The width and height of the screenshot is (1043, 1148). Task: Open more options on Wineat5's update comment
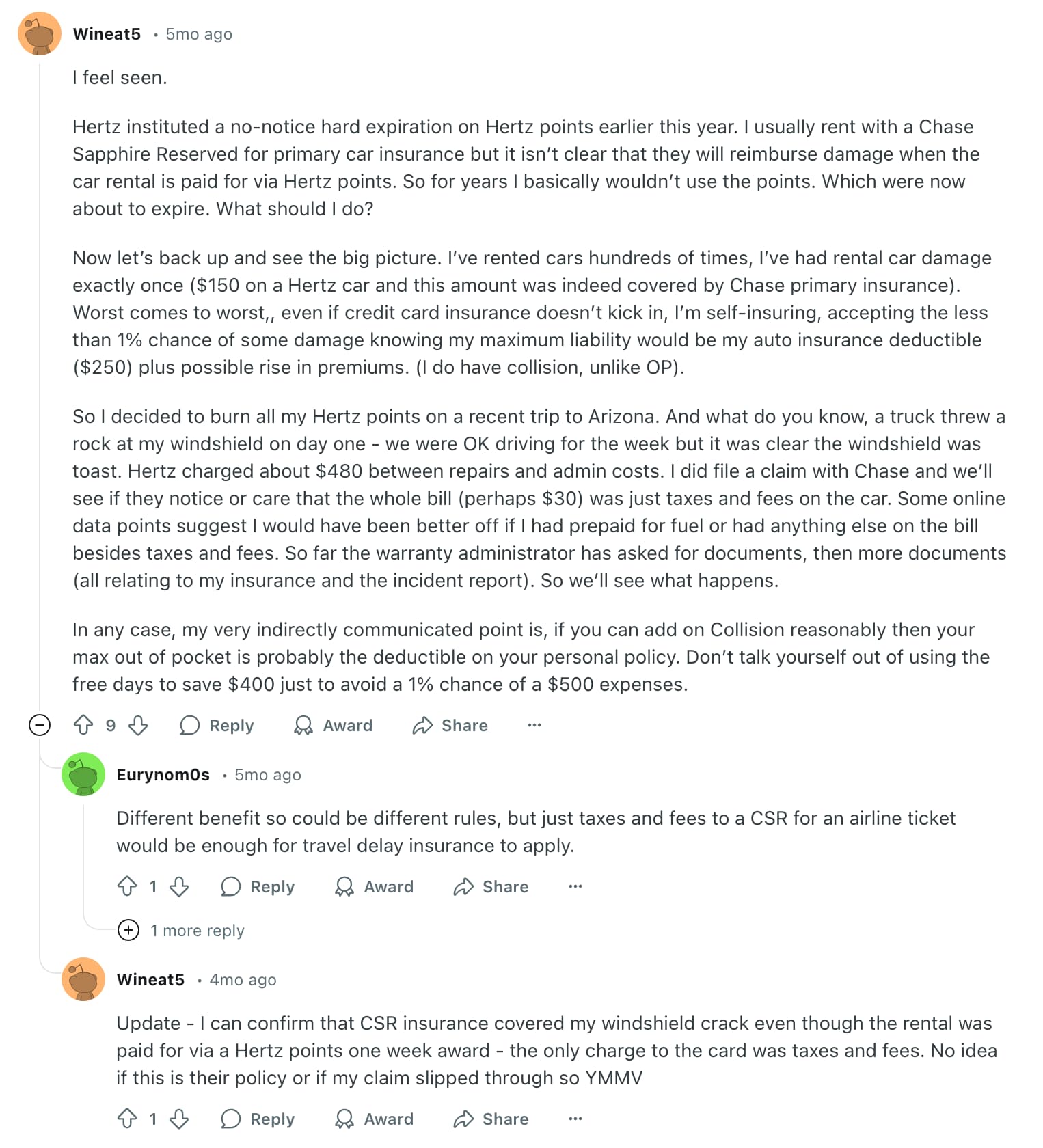coord(575,1119)
